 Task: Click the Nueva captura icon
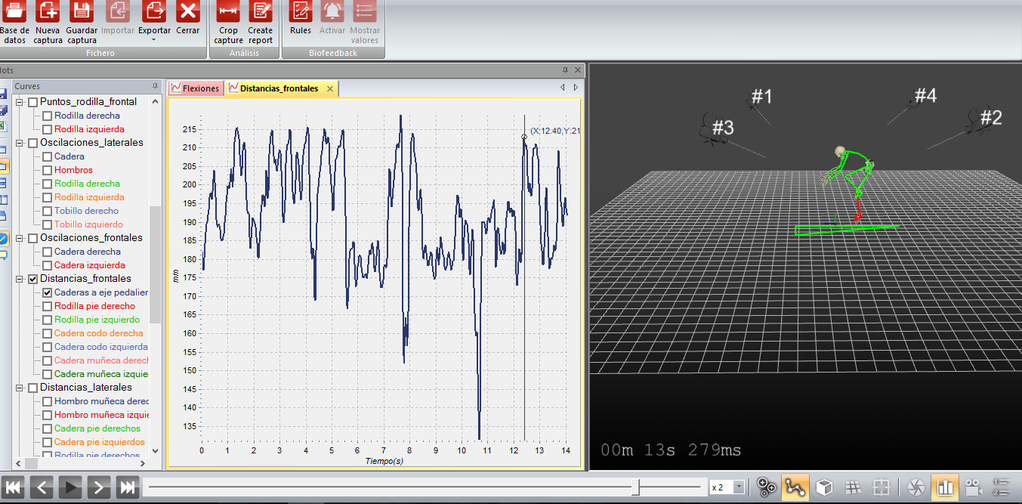point(47,11)
